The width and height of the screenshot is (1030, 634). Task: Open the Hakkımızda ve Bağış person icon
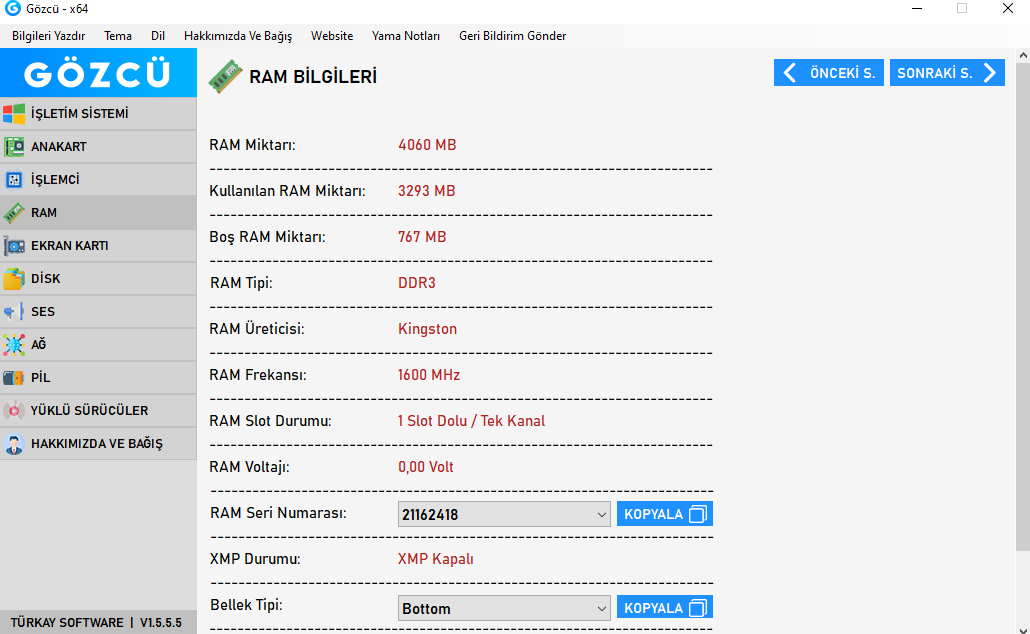tap(14, 444)
